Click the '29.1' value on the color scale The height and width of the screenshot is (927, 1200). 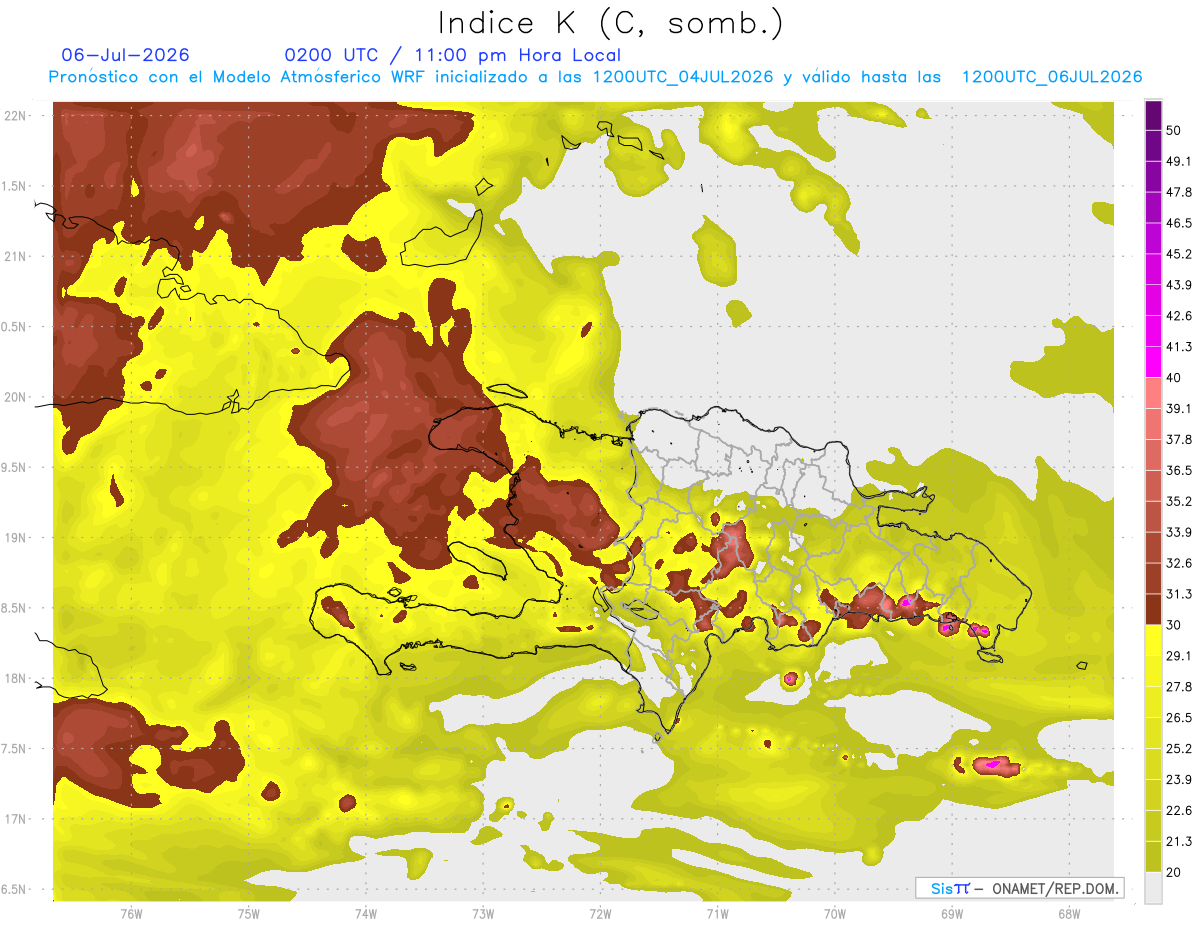(x=1179, y=656)
